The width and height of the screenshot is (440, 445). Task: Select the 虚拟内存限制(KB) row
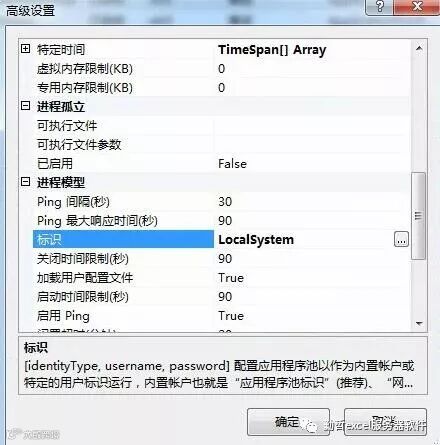215,68
